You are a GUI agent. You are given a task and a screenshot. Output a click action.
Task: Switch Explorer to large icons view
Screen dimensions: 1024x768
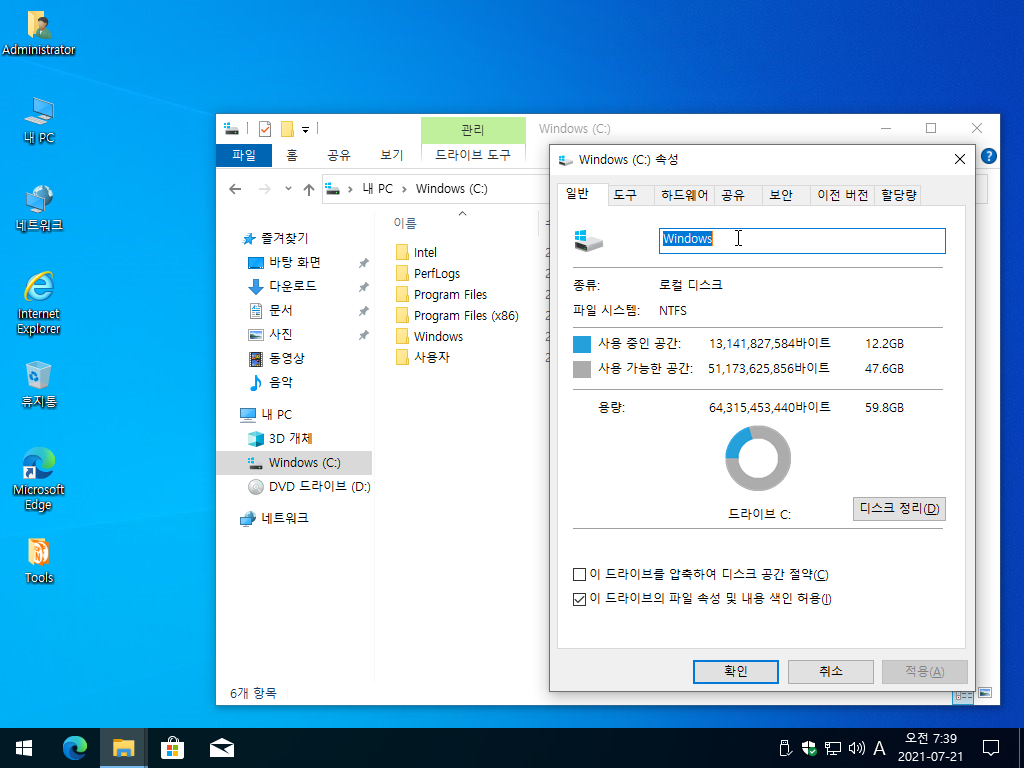coord(985,693)
